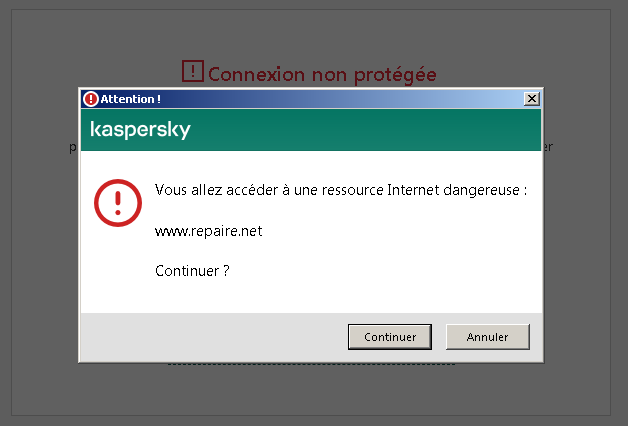Click the dimmed background page below dialog
This screenshot has width=628, height=426.
(311, 390)
